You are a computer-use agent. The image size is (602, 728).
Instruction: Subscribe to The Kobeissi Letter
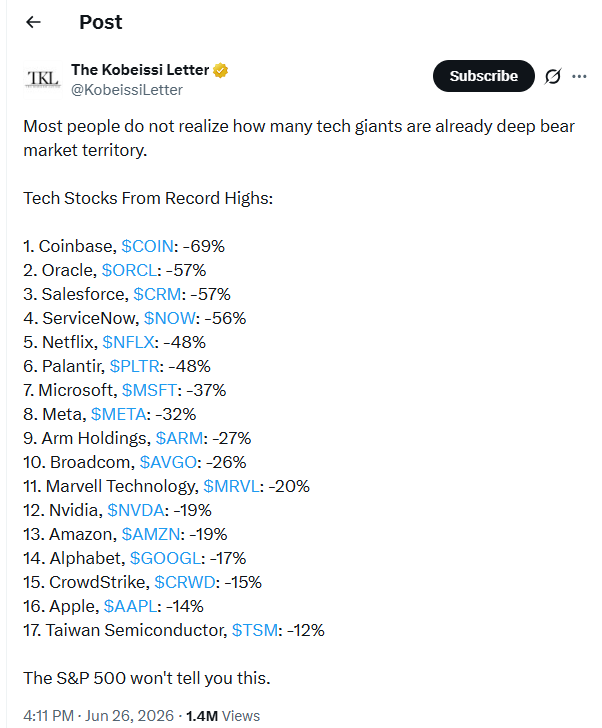(484, 76)
